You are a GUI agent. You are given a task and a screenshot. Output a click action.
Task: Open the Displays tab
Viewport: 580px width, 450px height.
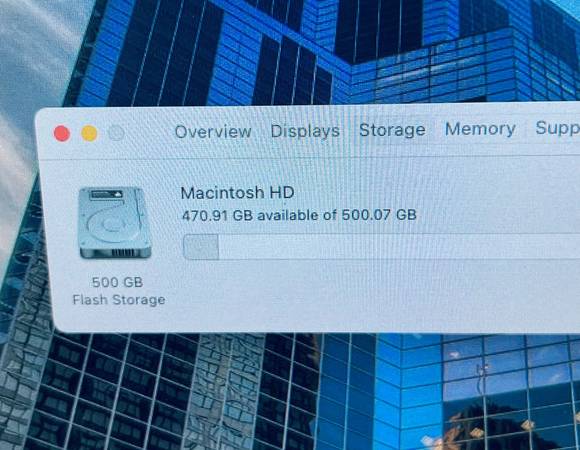click(305, 131)
